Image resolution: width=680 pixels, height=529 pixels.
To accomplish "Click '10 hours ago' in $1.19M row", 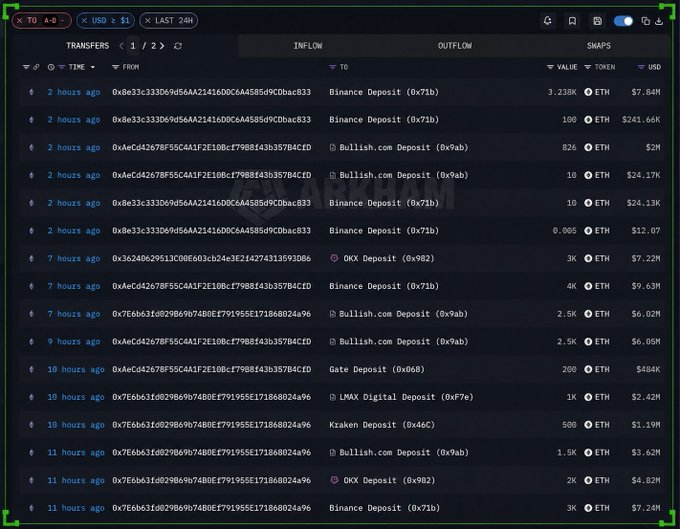I will pos(76,425).
